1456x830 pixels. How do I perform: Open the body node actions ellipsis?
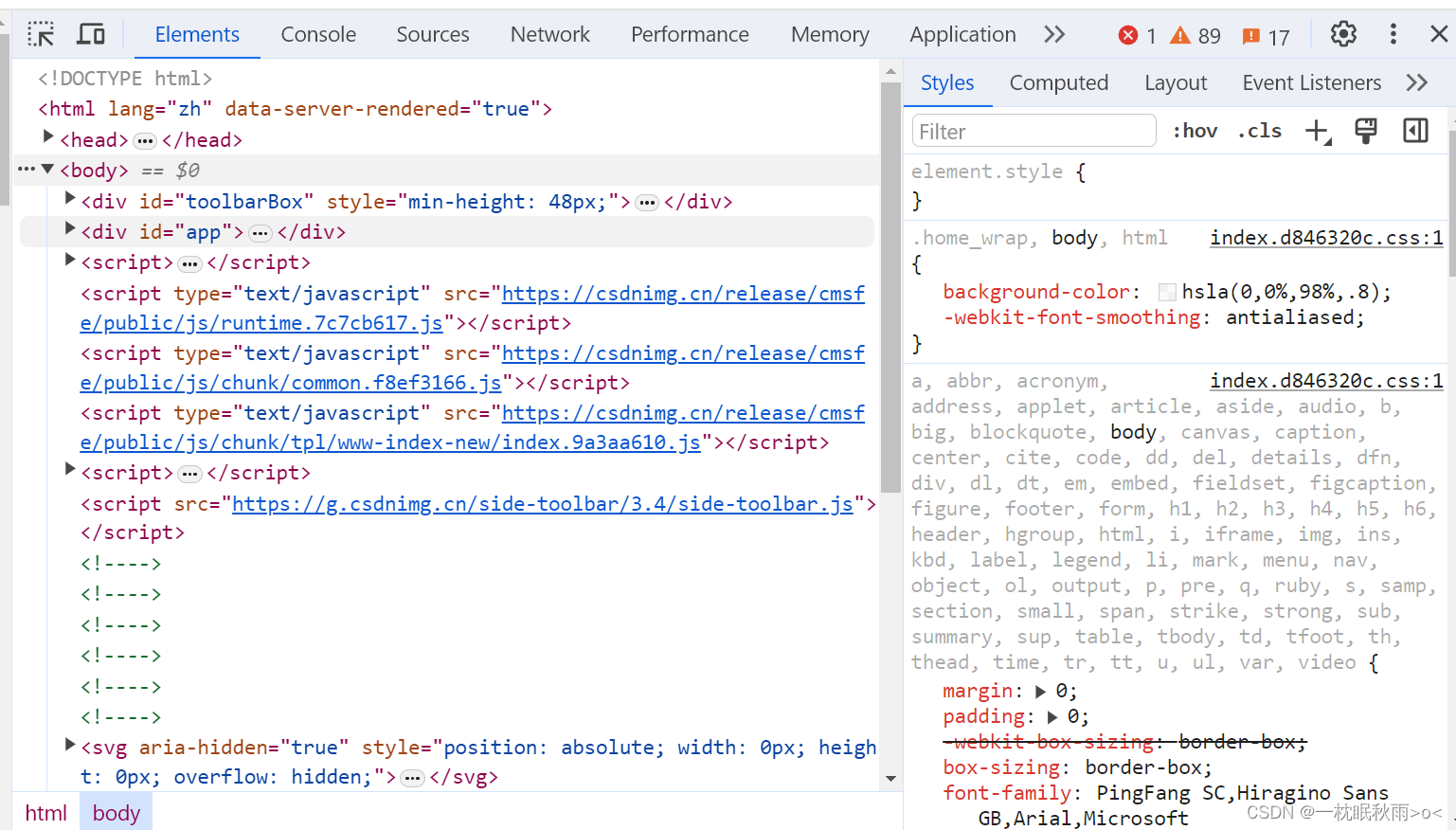[x=26, y=170]
